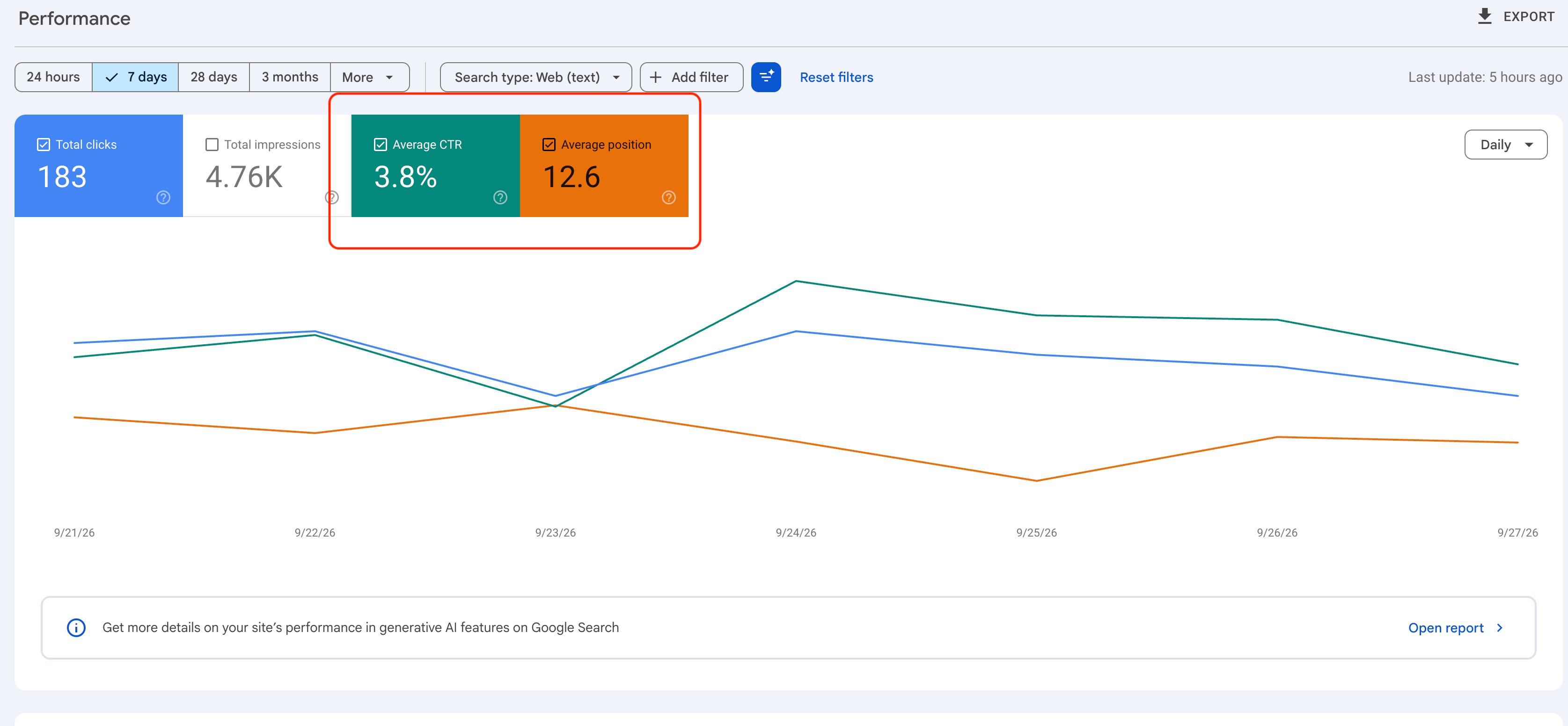Viewport: 1568px width, 726px height.
Task: Open help for Total clicks metric
Action: [163, 197]
